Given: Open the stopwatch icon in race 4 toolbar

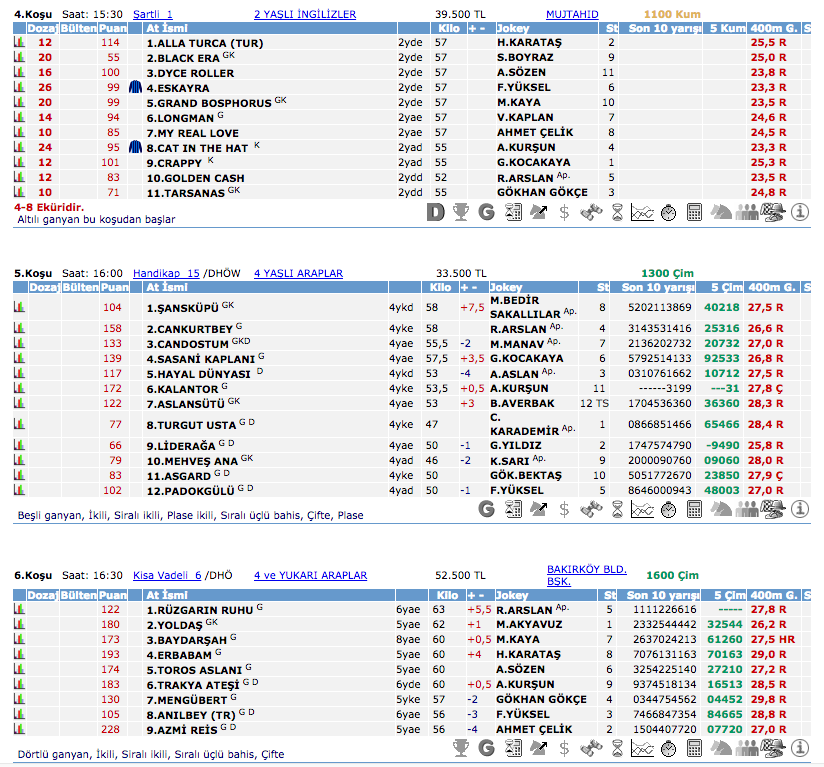Looking at the screenshot, I should (x=668, y=211).
